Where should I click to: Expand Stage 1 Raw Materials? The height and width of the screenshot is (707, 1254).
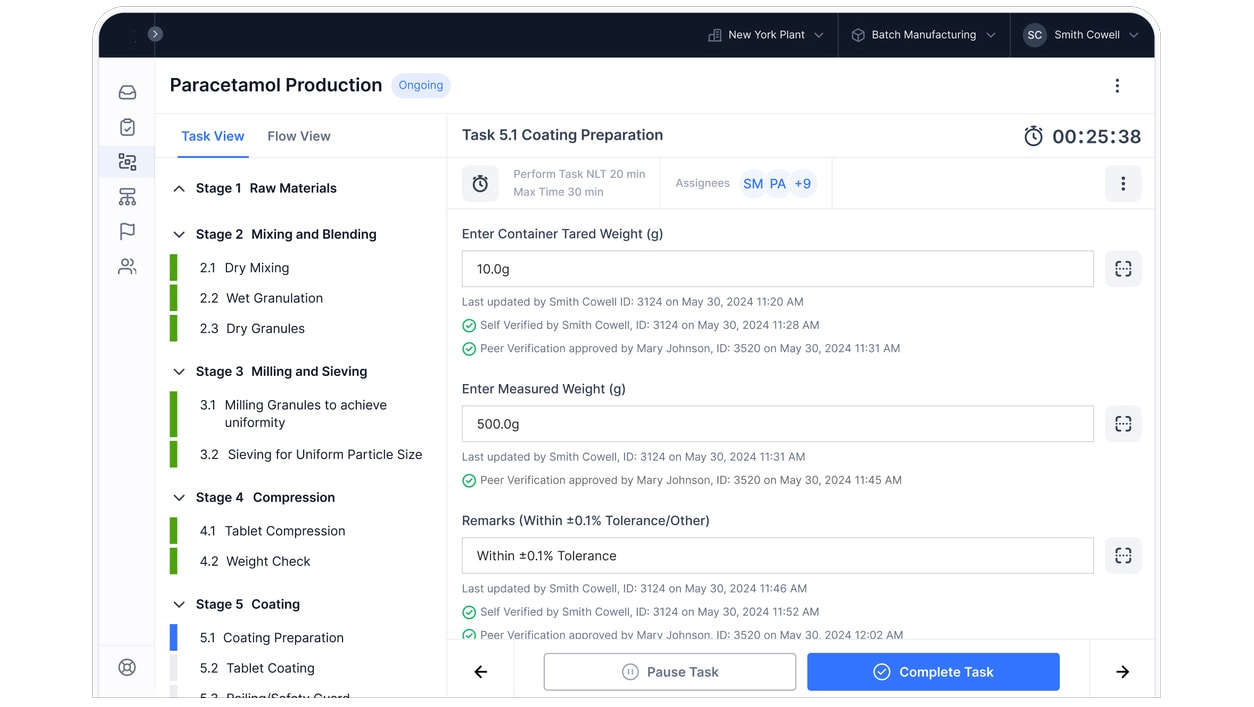click(179, 188)
